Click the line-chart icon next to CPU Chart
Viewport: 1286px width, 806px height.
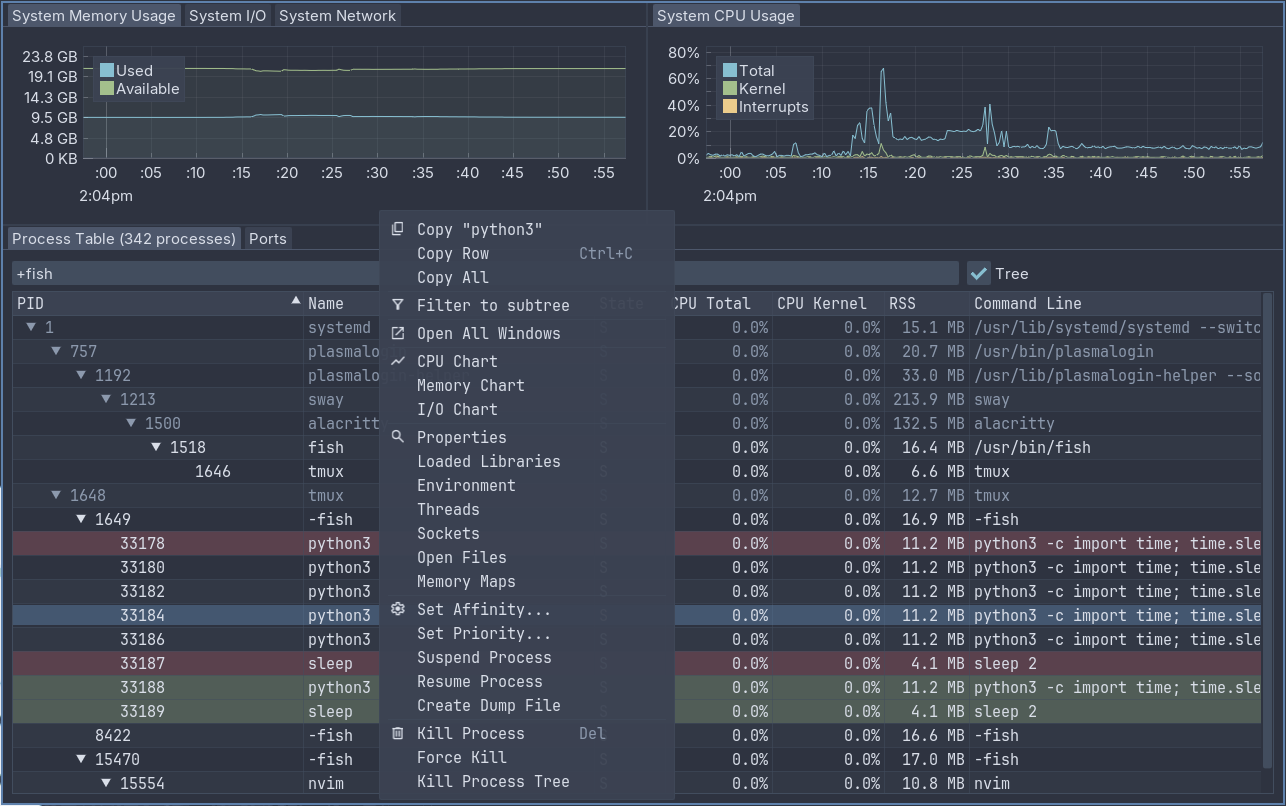[398, 361]
